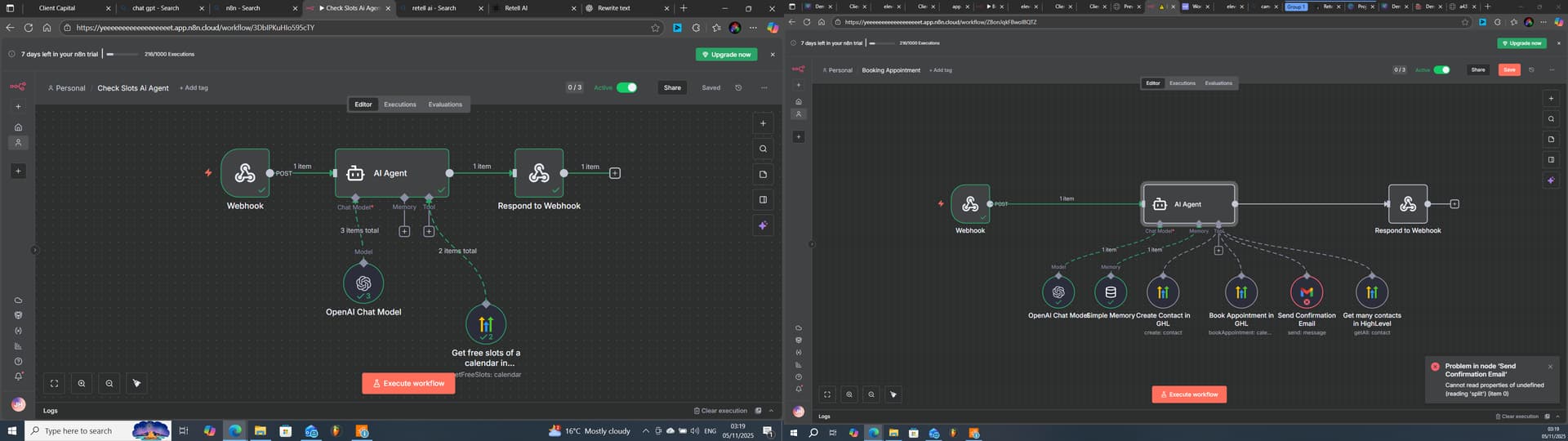Open three-dot options menu in Booking Appointment workflow
Viewport: 1568px width, 441px height.
tap(1552, 70)
